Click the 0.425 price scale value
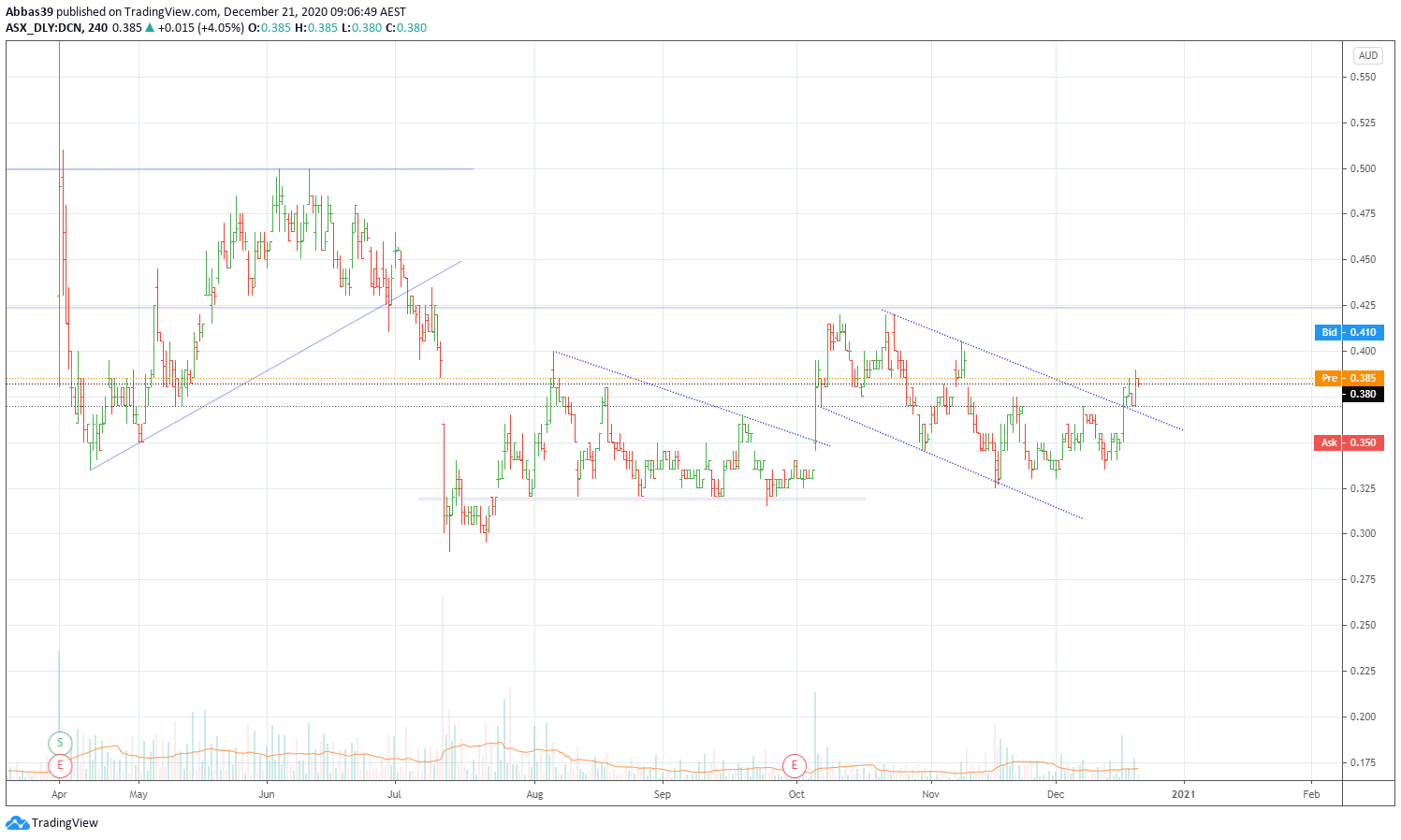 click(1363, 305)
